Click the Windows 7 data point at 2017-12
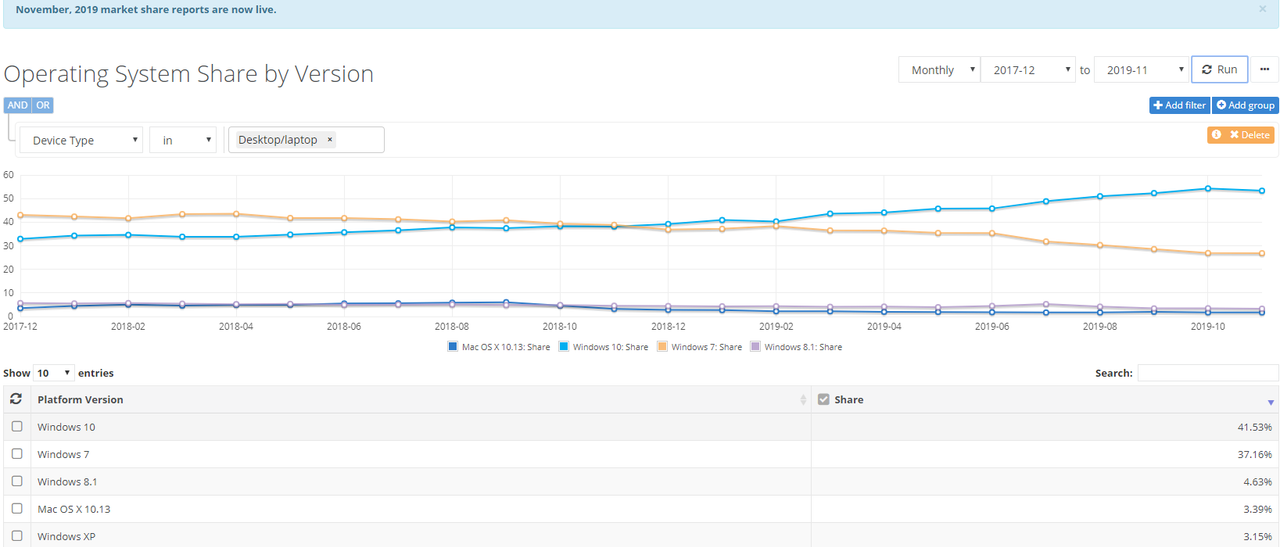The image size is (1280, 547). [21, 215]
